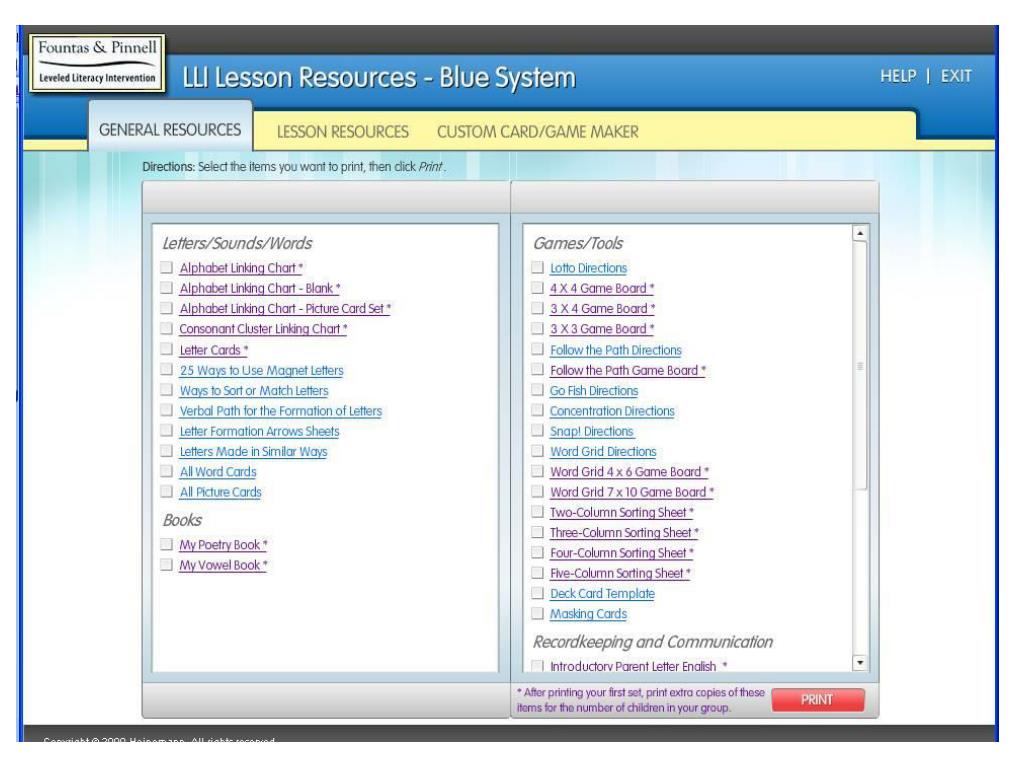The image size is (1024, 768).
Task: Tick the All Picture Cards checkbox
Action: [x=167, y=491]
